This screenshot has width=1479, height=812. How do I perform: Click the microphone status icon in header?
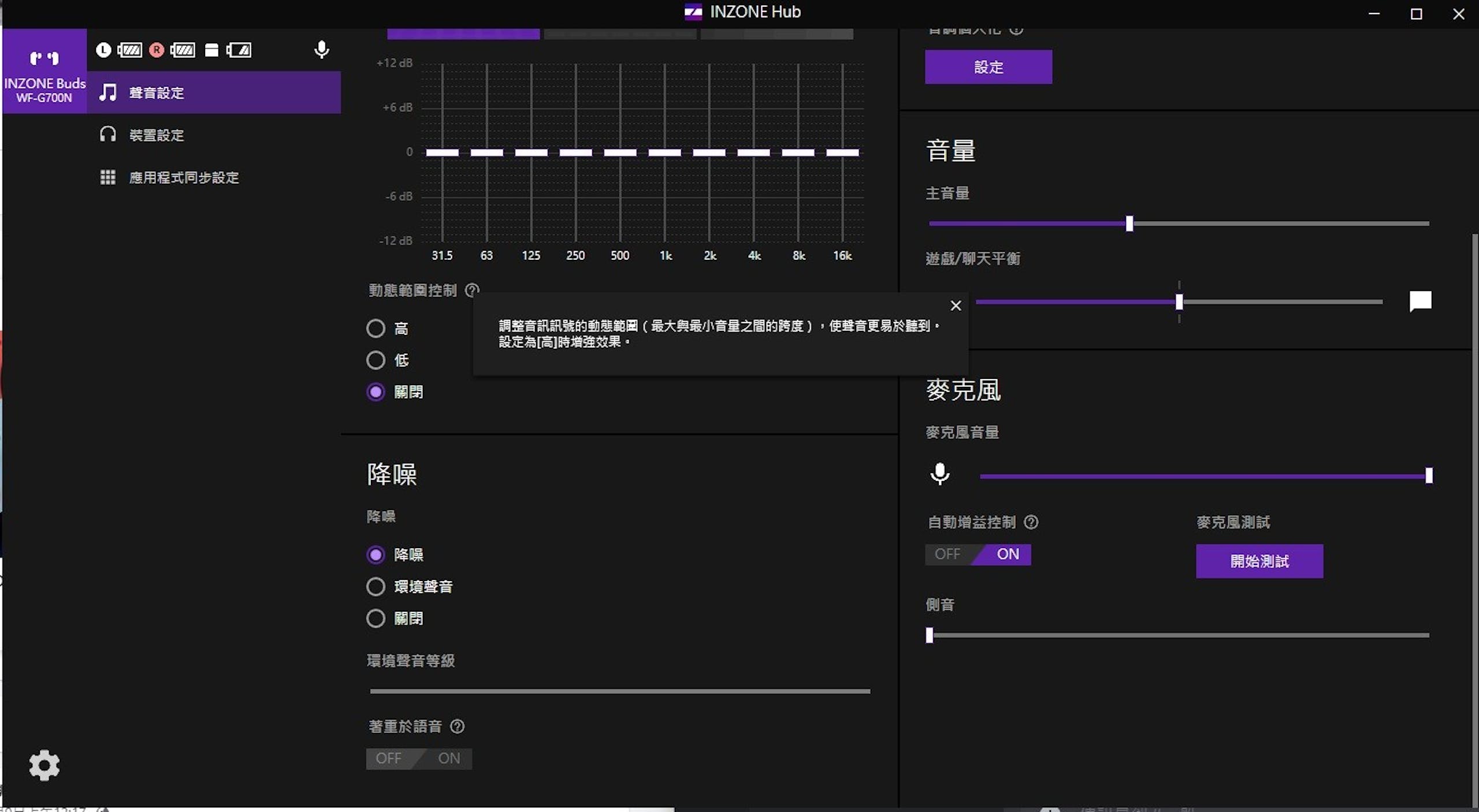point(322,50)
